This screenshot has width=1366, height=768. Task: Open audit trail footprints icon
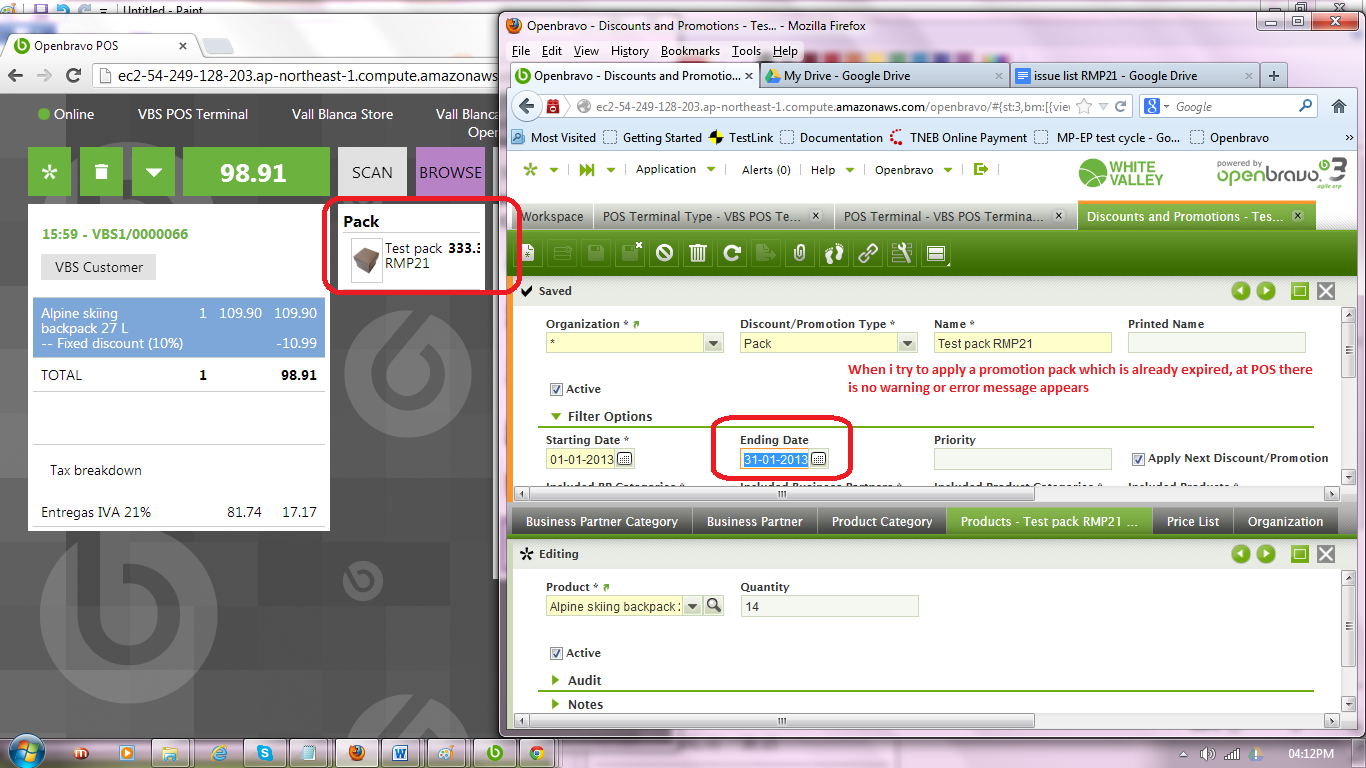(x=834, y=254)
